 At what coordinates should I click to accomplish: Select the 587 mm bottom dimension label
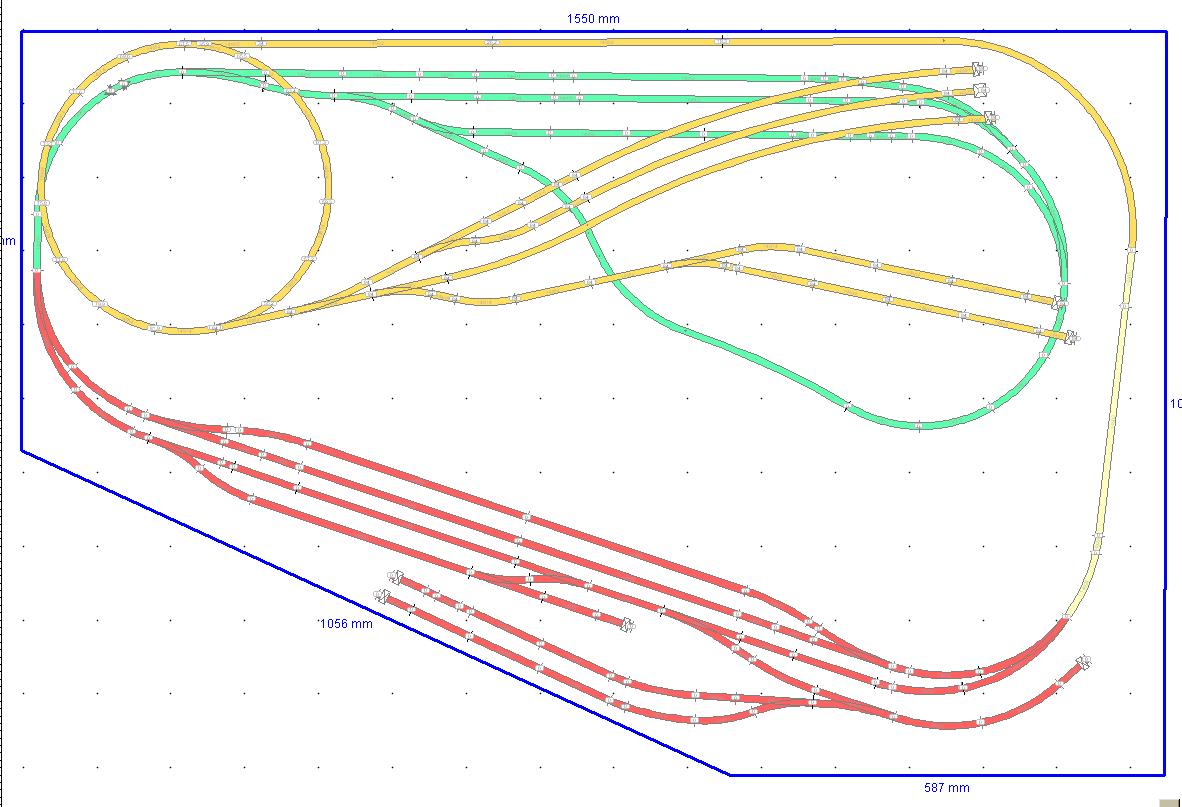click(x=947, y=787)
